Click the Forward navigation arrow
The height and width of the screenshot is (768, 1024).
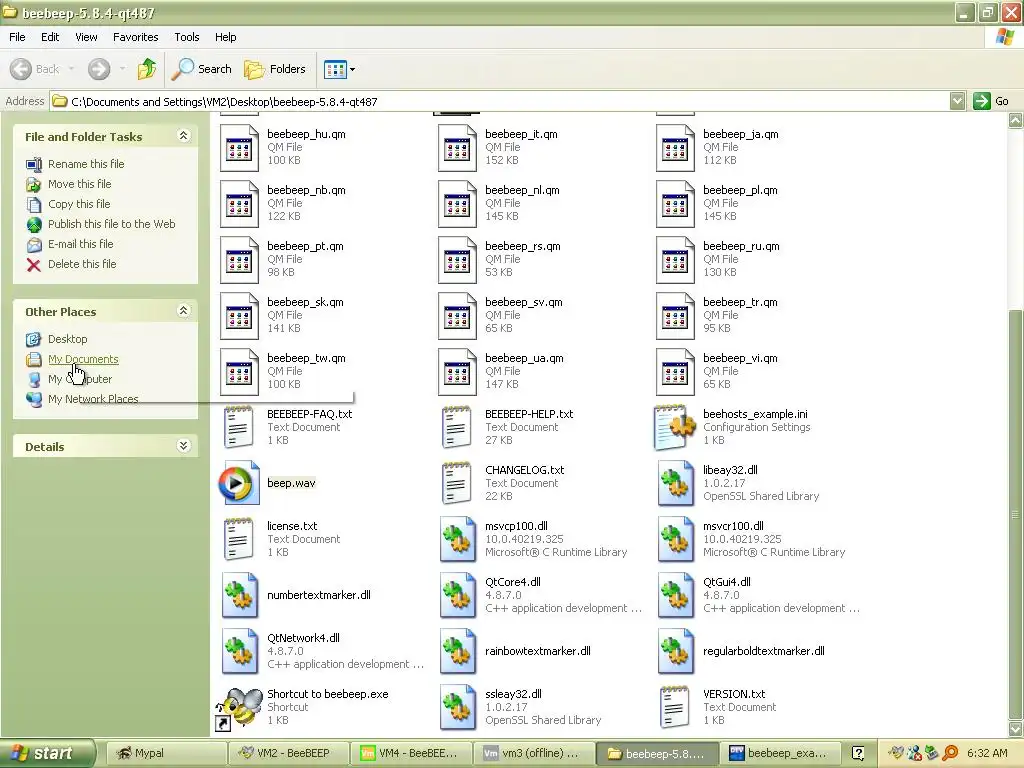click(99, 69)
